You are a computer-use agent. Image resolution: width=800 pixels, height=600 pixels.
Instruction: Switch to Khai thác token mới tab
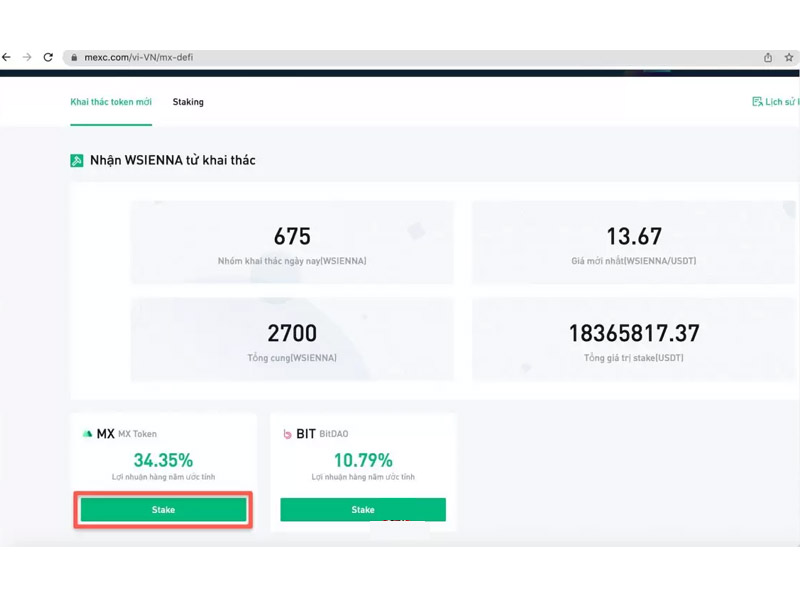(x=111, y=102)
